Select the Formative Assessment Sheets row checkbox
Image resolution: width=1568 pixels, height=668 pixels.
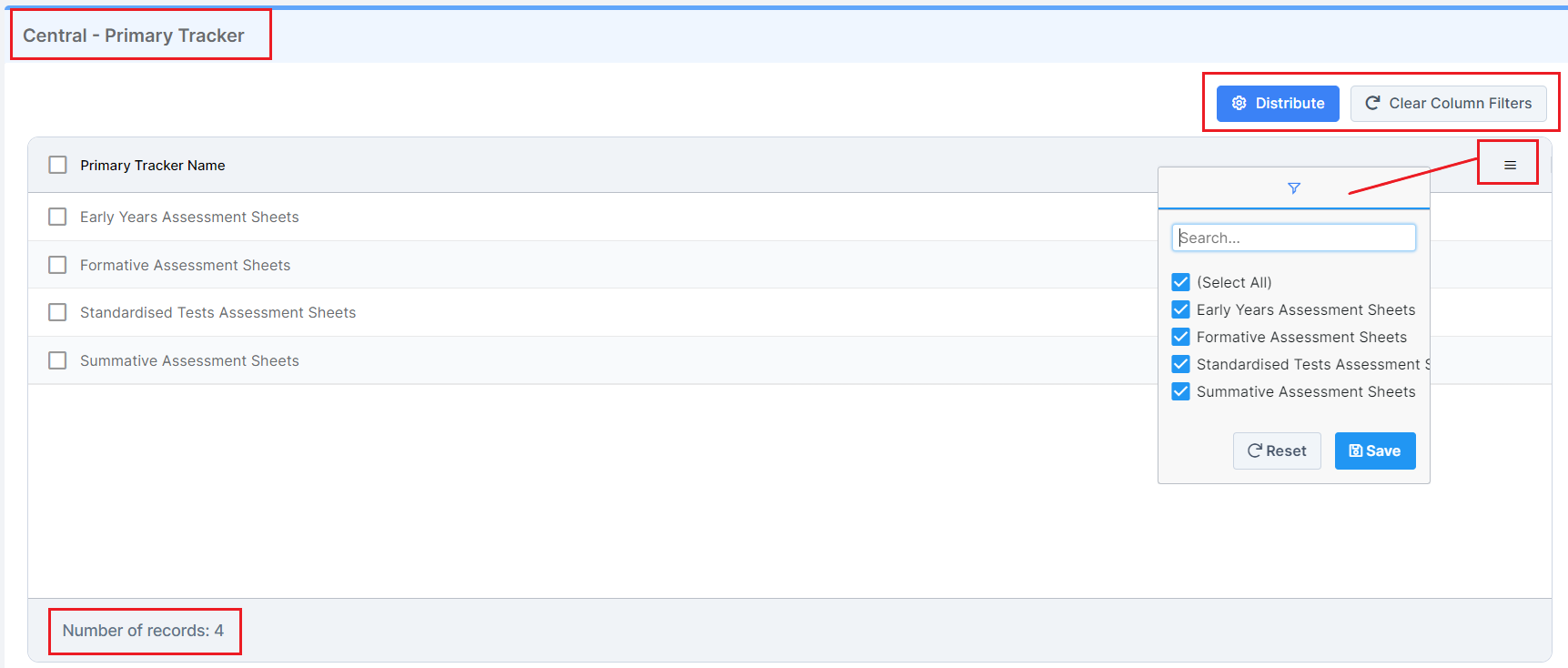(x=58, y=265)
